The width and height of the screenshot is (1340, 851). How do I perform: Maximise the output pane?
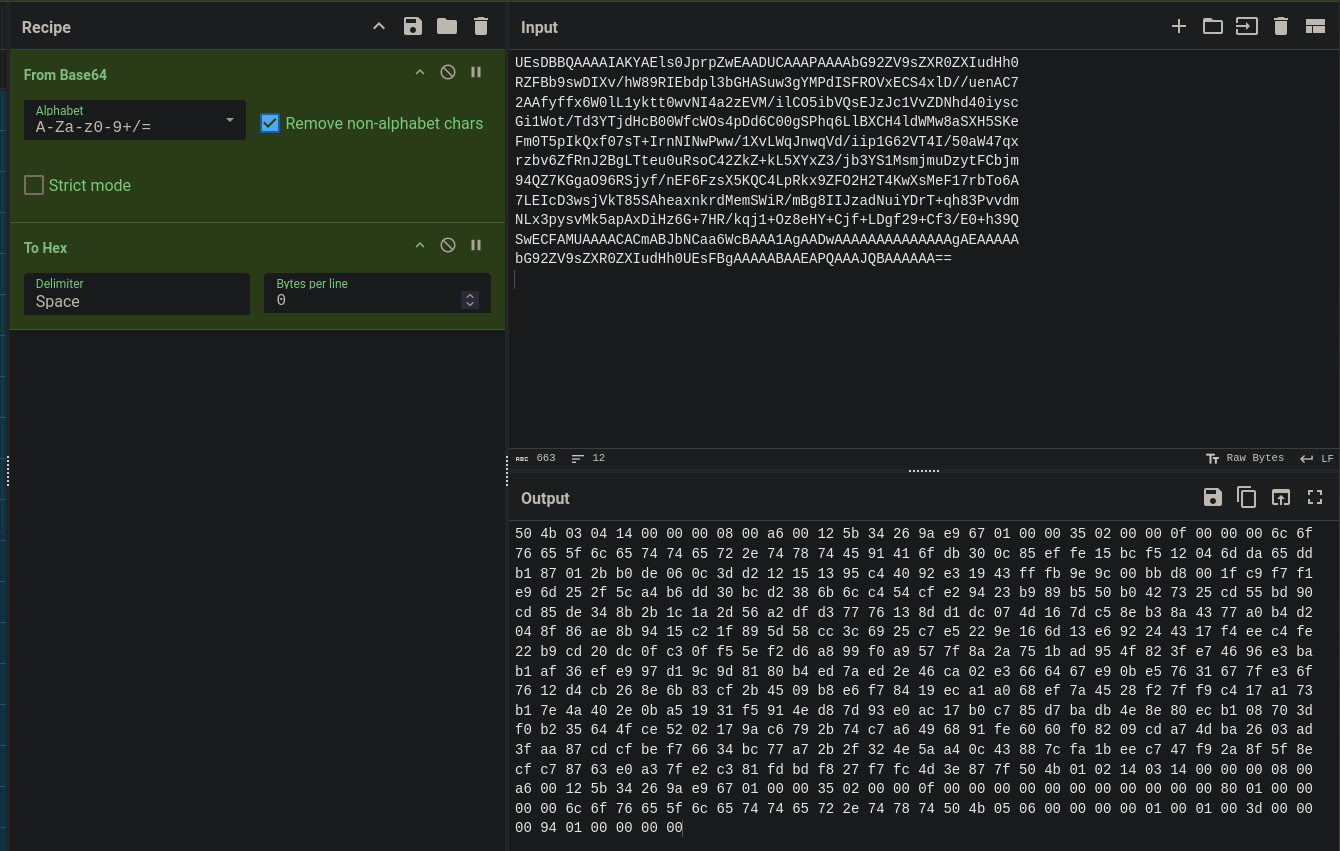pyautogui.click(x=1315, y=497)
